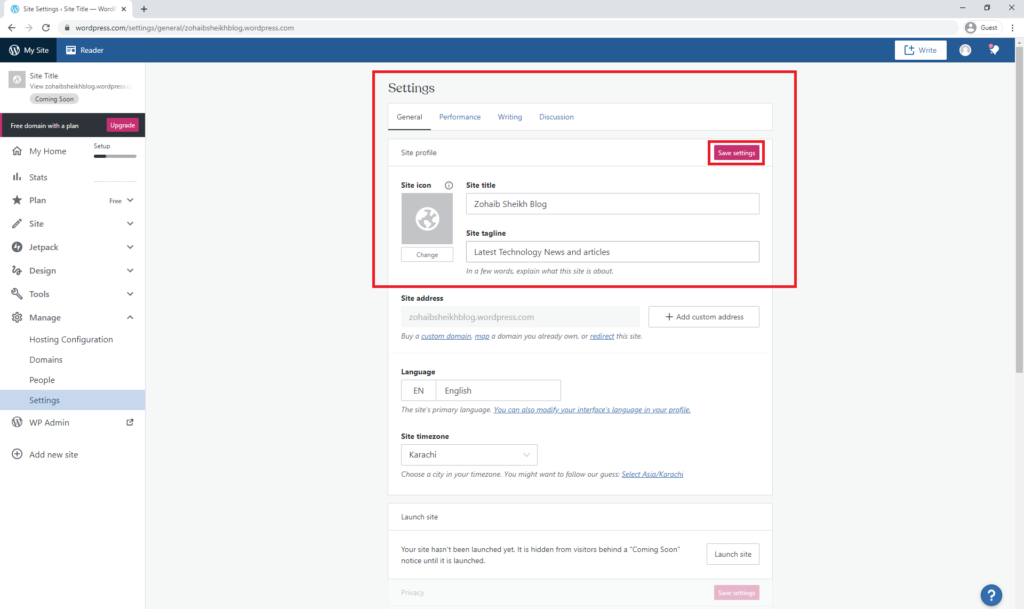This screenshot has width=1024, height=609.
Task: Click the Plan star icon
Action: pos(17,200)
